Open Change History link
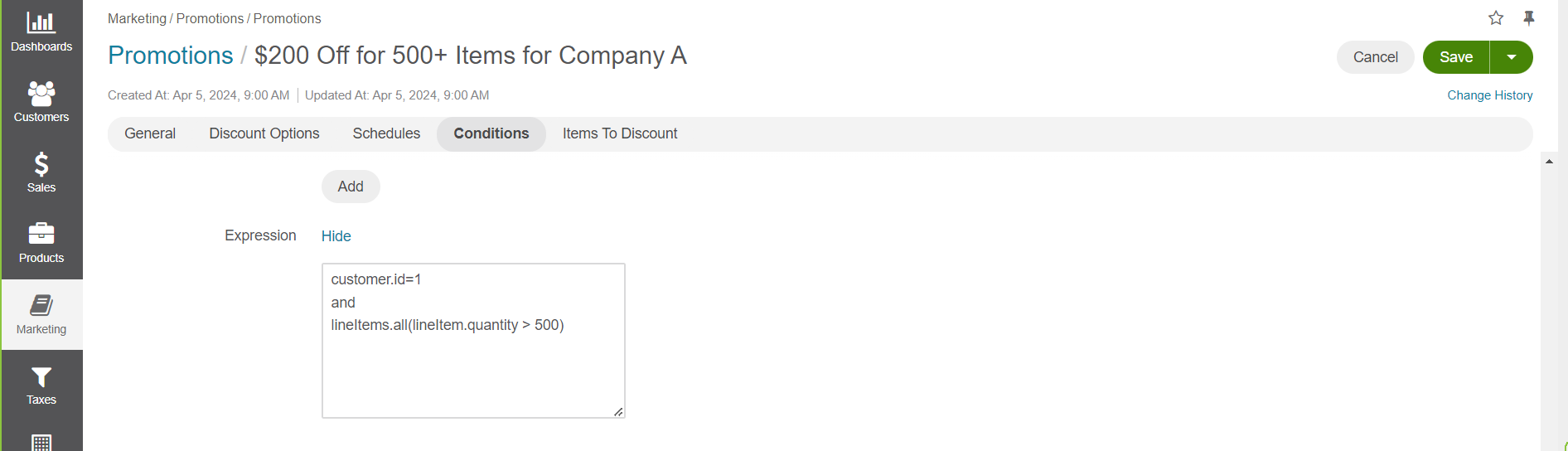 pyautogui.click(x=1489, y=95)
